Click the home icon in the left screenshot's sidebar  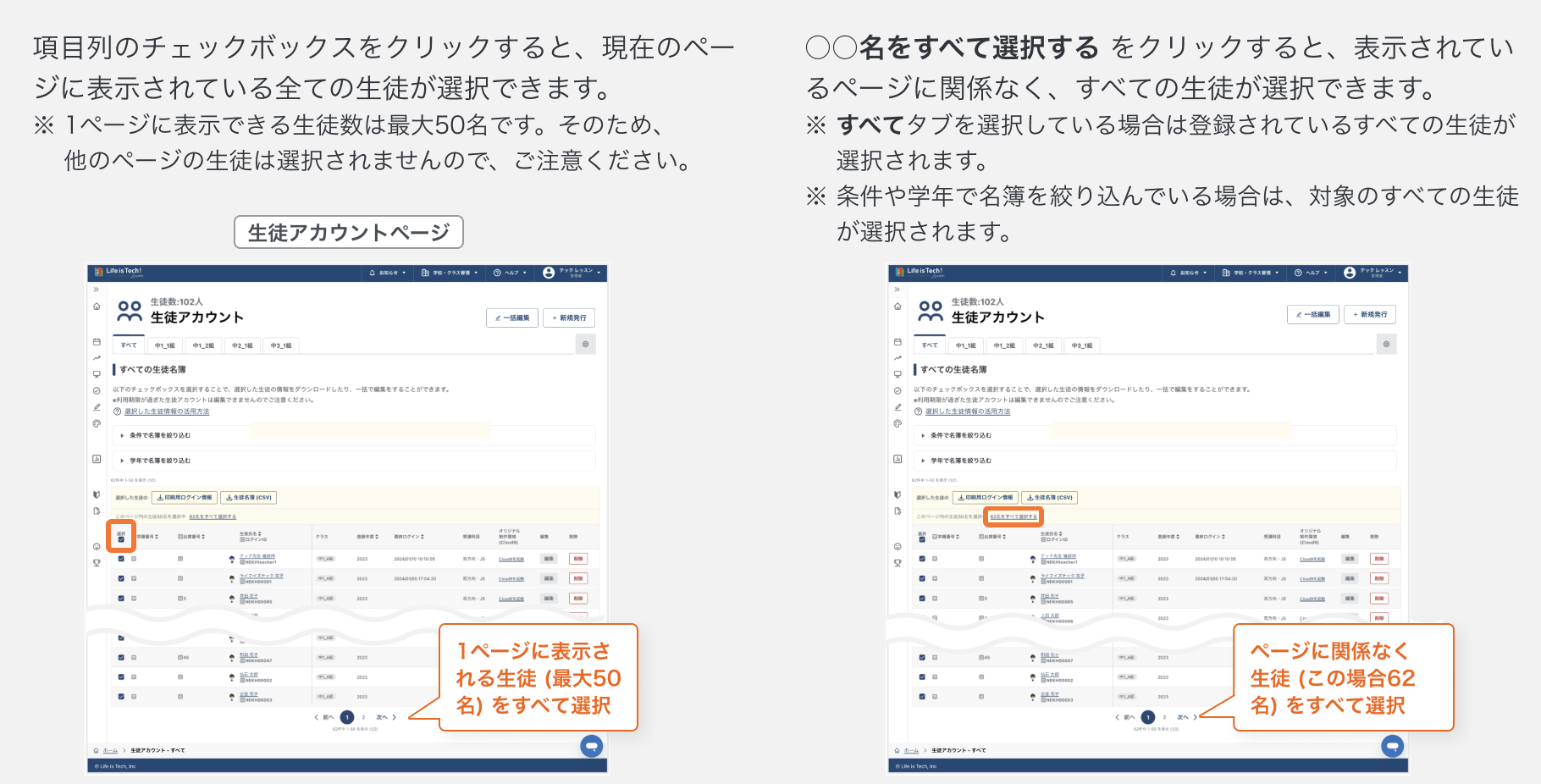coord(97,306)
